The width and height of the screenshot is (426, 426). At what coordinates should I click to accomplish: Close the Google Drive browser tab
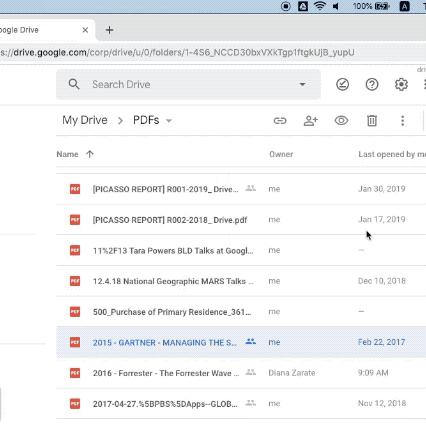pyautogui.click(x=85, y=30)
